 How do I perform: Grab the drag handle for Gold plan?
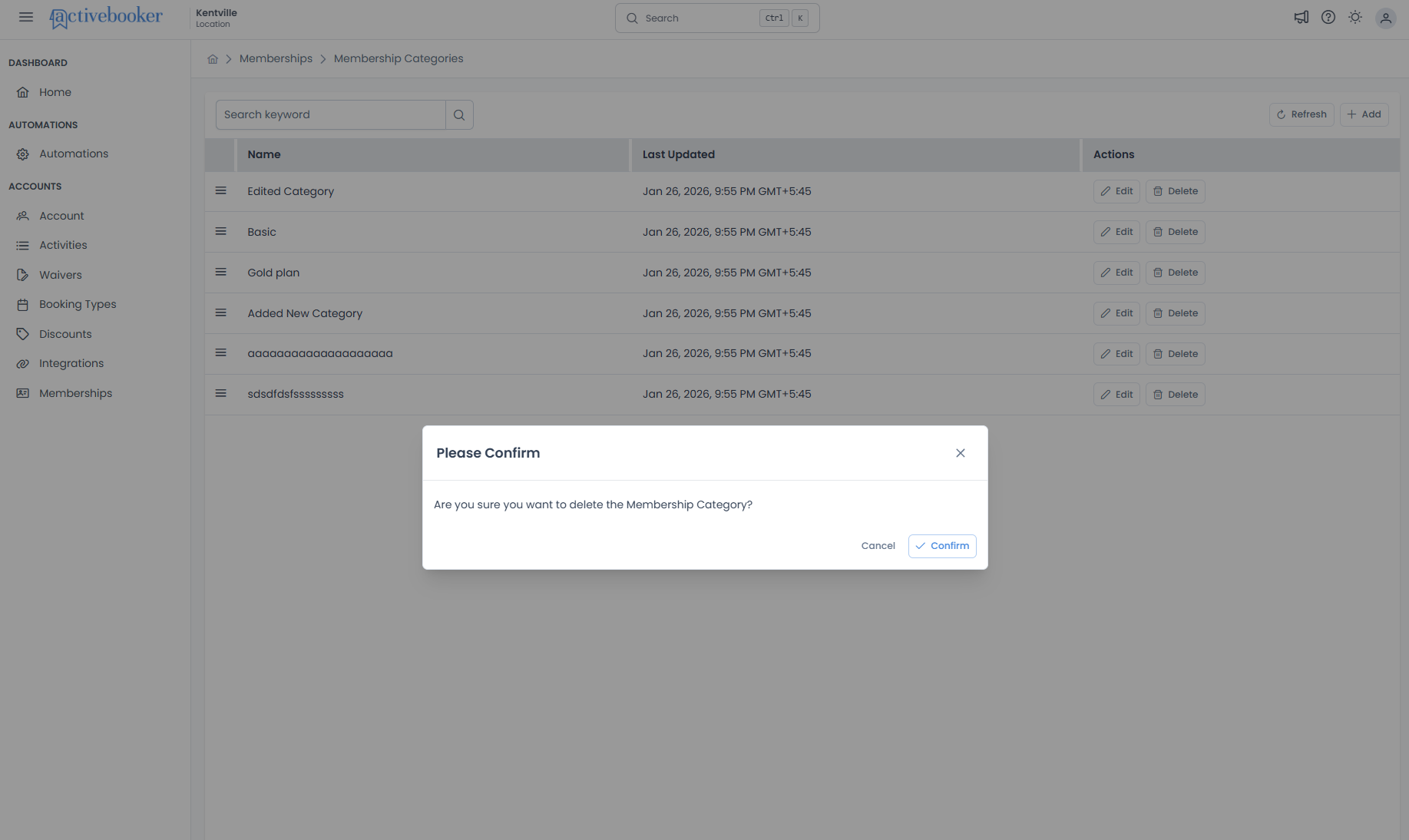(220, 272)
